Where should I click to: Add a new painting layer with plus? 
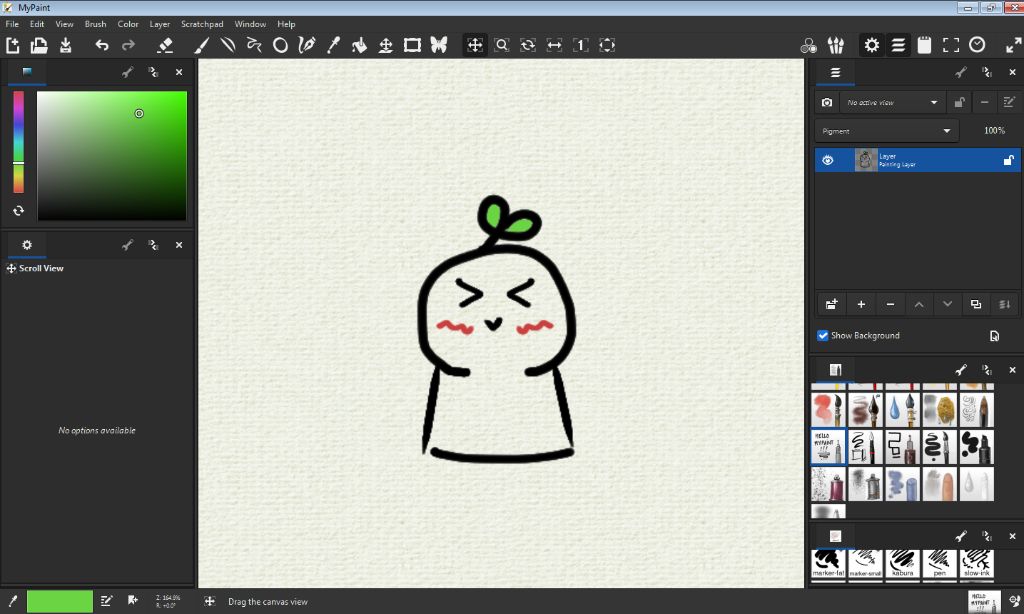coord(861,304)
